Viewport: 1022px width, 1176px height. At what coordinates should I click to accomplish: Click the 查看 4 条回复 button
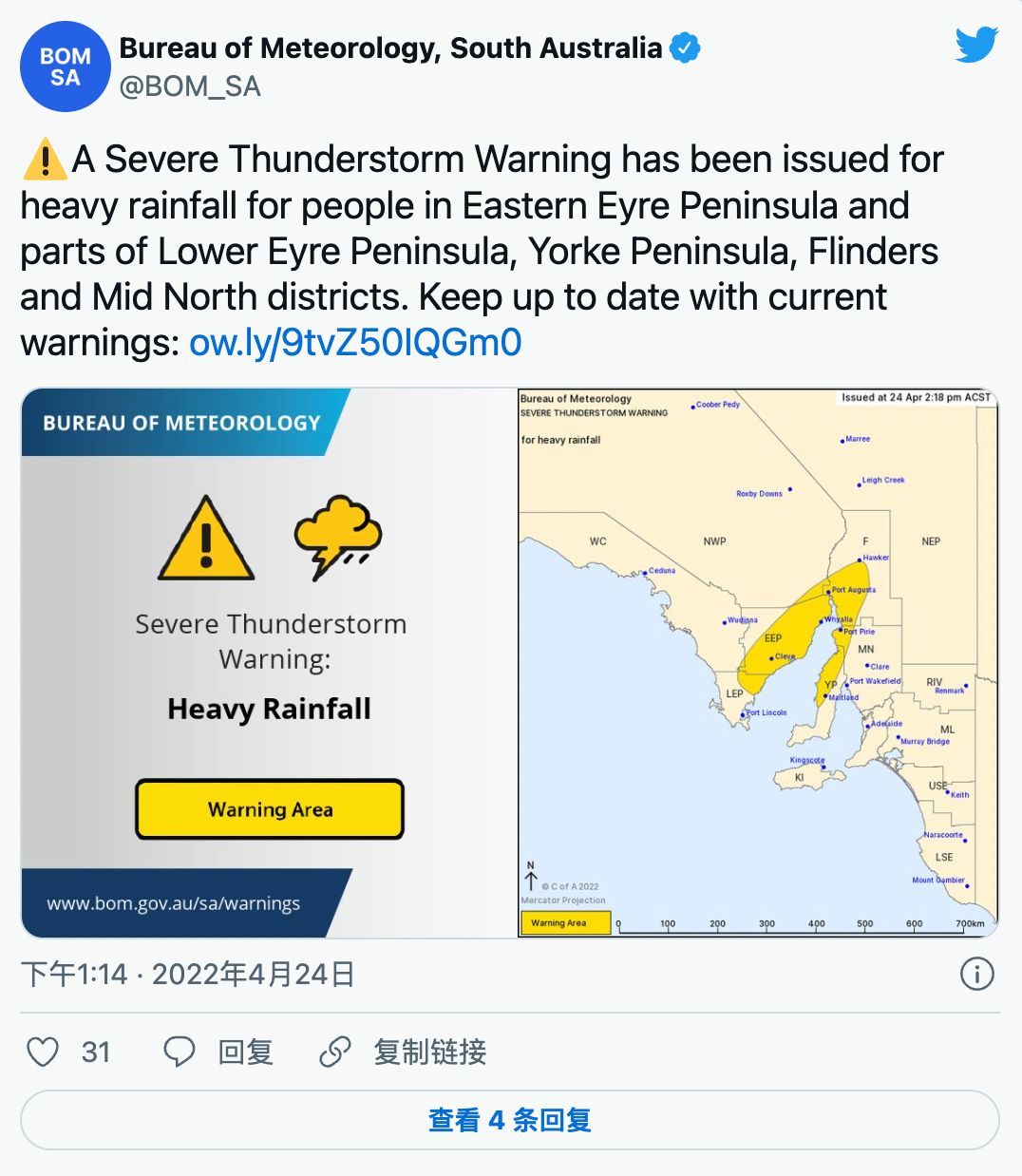coord(510,1120)
